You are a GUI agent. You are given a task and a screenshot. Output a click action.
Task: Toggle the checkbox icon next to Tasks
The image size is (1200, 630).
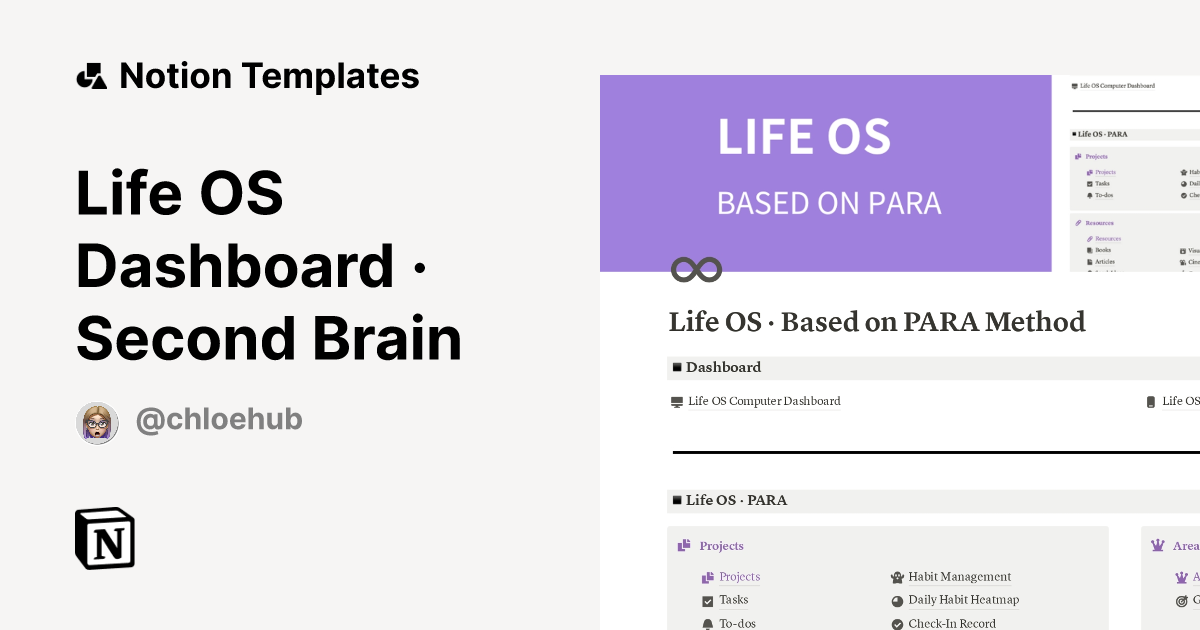coord(707,600)
